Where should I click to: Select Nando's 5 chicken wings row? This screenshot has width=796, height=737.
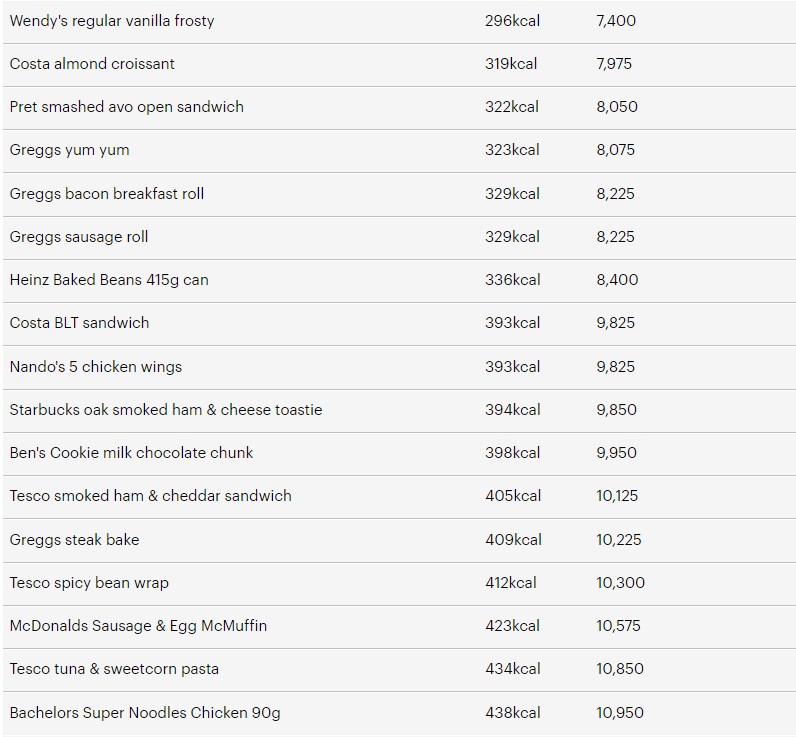(x=399, y=367)
